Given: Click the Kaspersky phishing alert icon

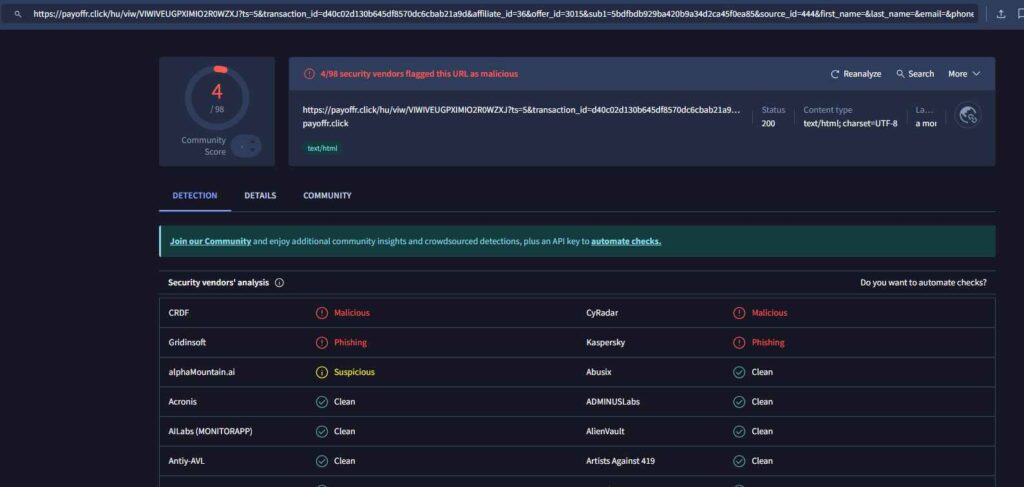Looking at the screenshot, I should [739, 342].
